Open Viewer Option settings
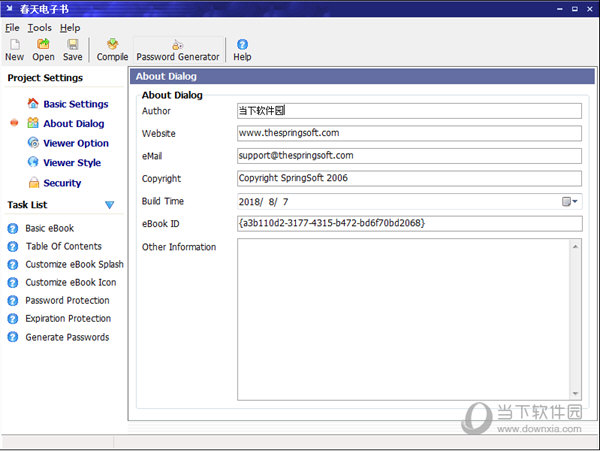 (76, 143)
